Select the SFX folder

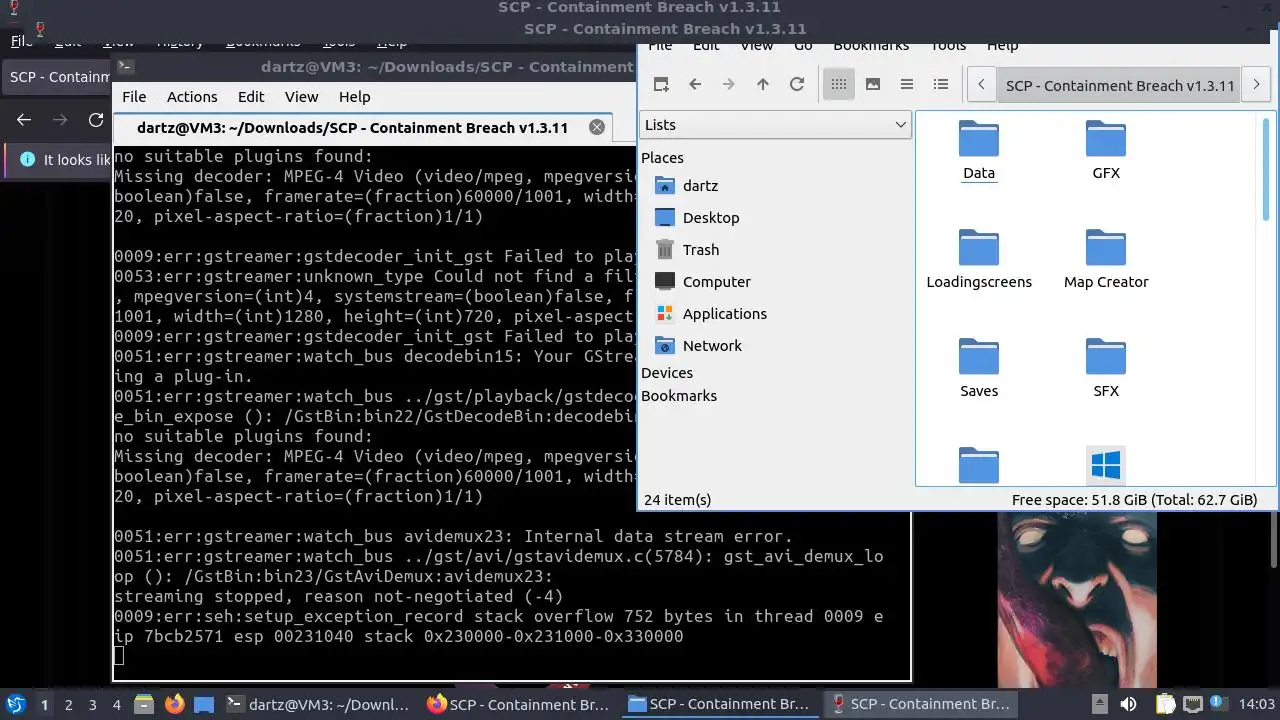[1106, 369]
